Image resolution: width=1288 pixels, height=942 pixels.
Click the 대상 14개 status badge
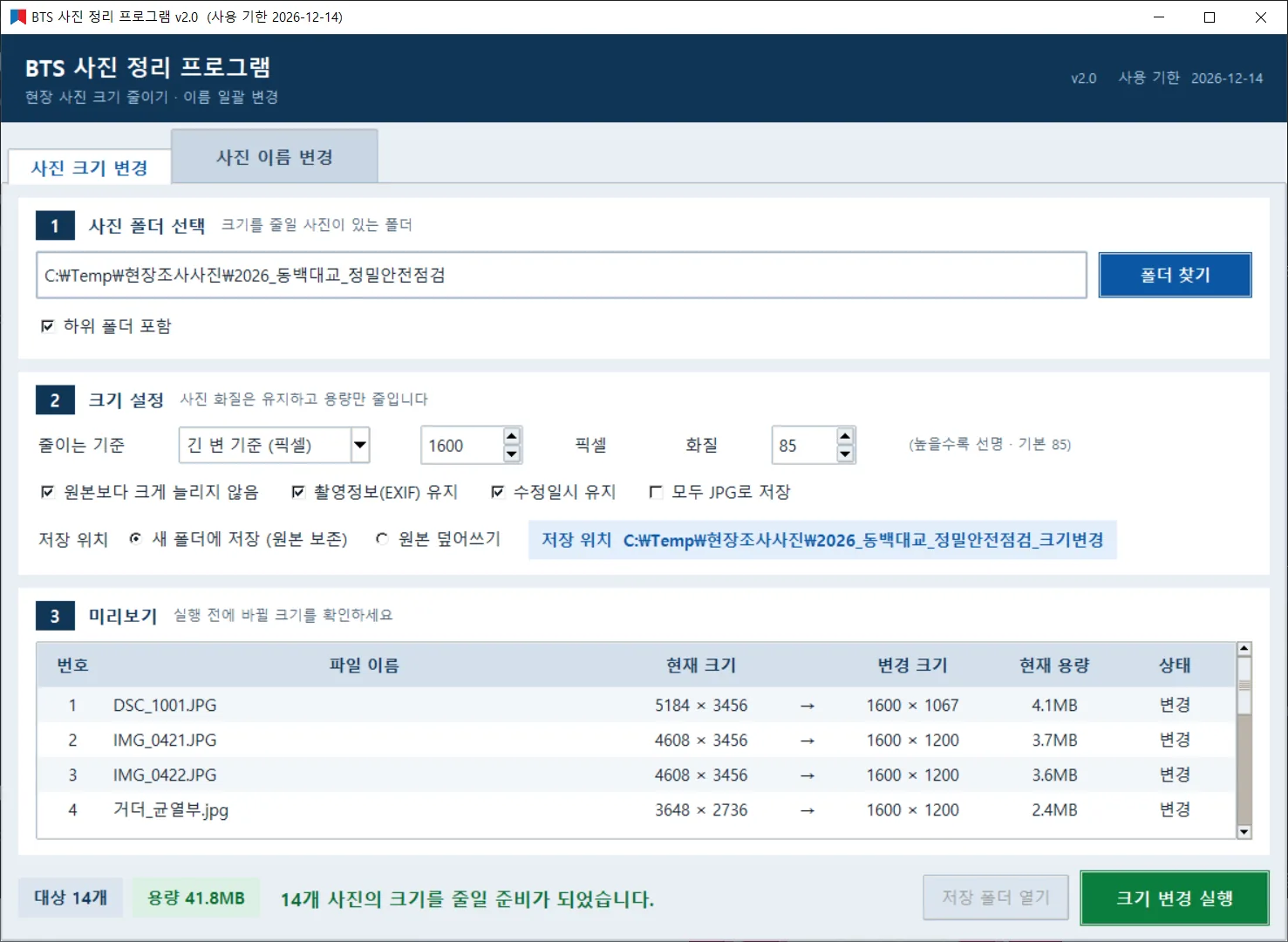click(x=71, y=898)
